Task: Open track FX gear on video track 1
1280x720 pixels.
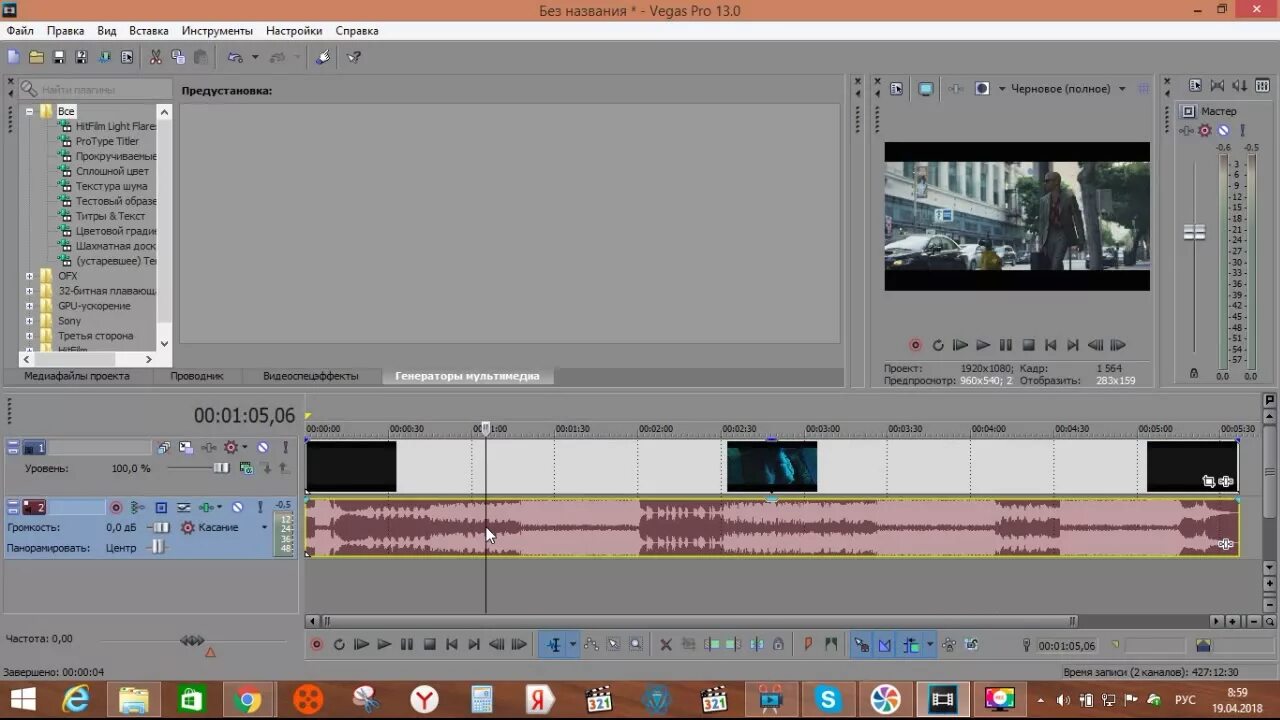Action: coord(230,447)
